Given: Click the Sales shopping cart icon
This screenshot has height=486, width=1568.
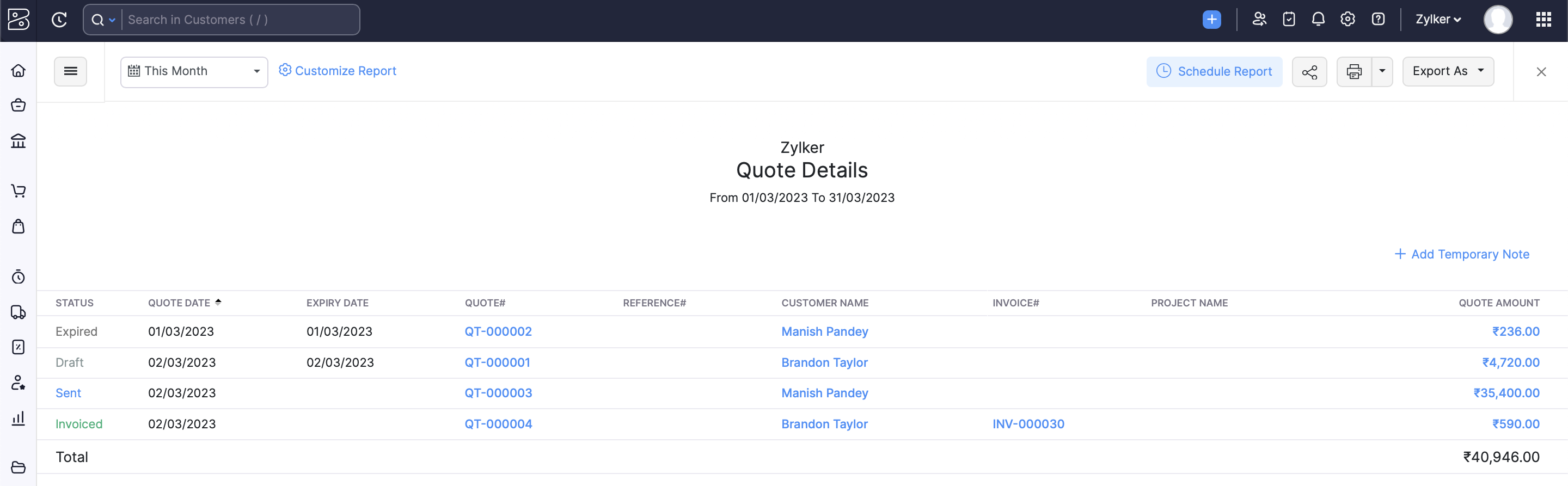Looking at the screenshot, I should [x=19, y=191].
